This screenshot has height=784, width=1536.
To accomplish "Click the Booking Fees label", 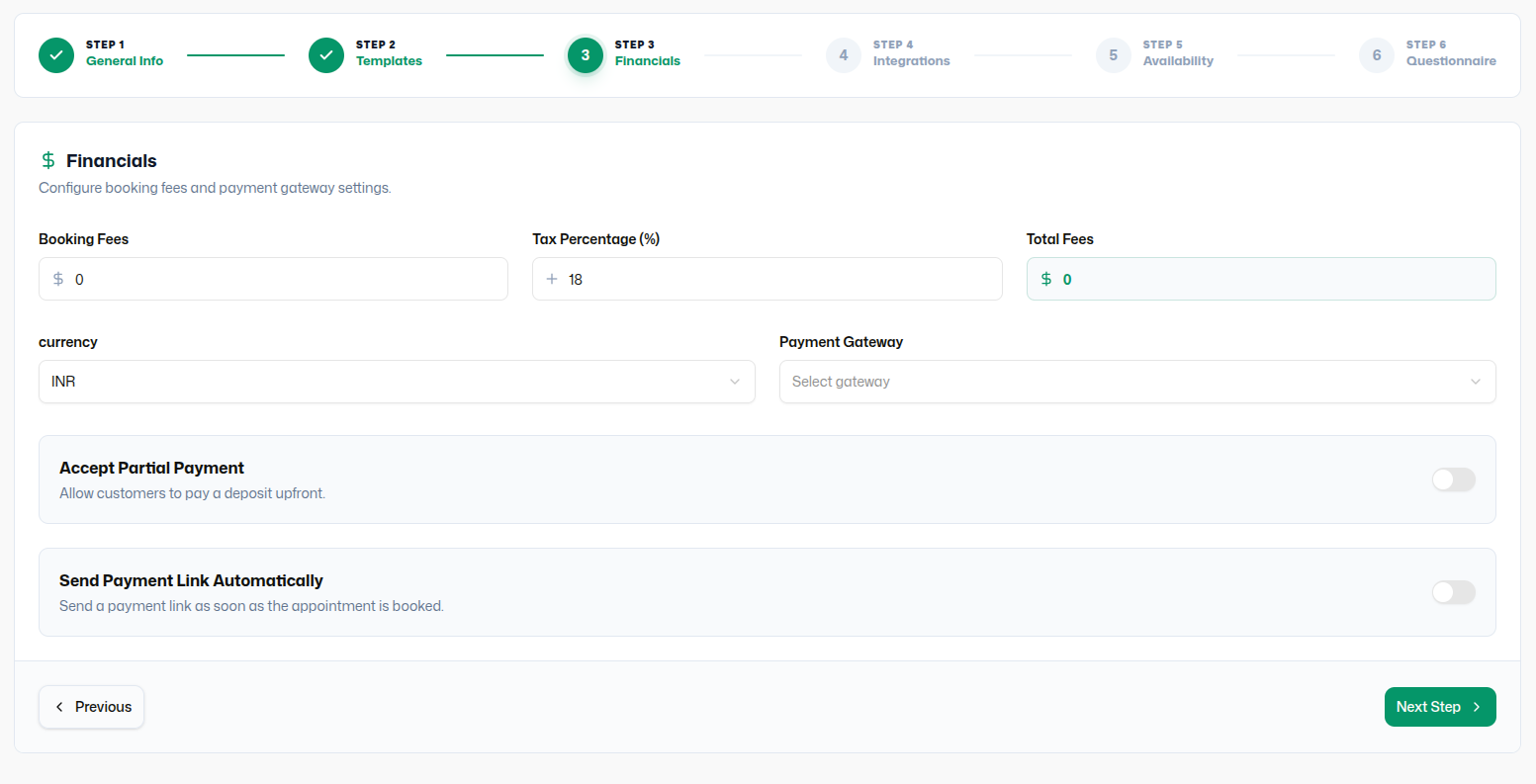I will (83, 239).
